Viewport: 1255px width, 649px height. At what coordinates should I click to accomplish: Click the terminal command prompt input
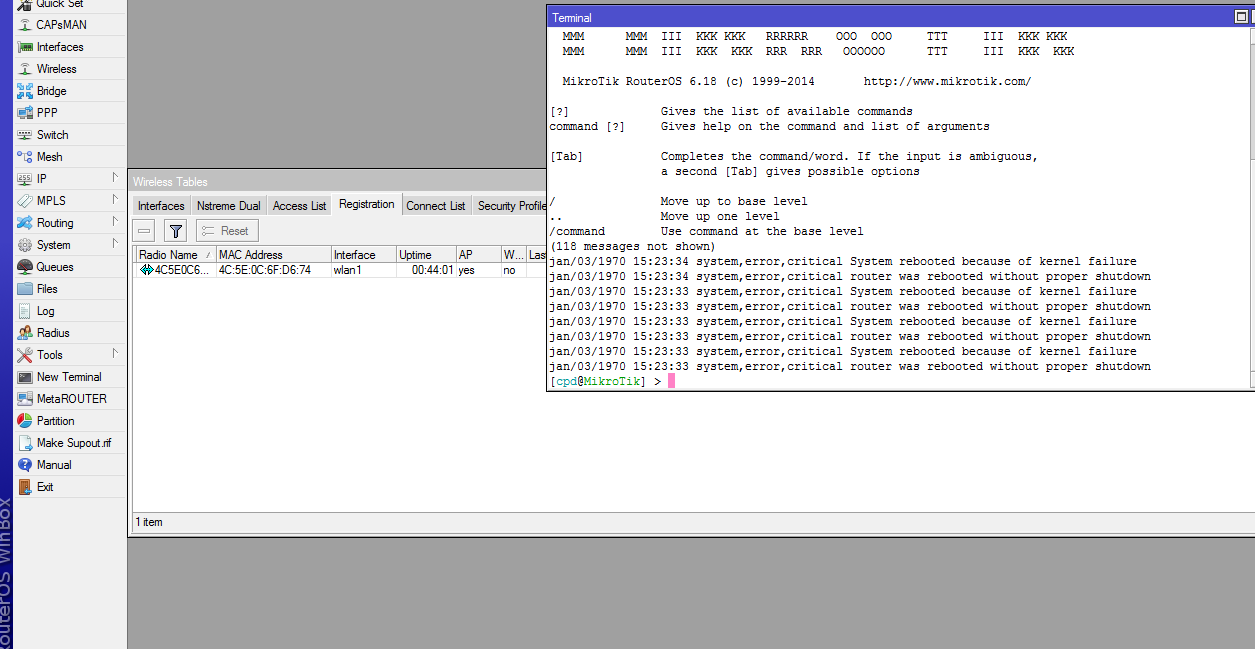coord(671,381)
